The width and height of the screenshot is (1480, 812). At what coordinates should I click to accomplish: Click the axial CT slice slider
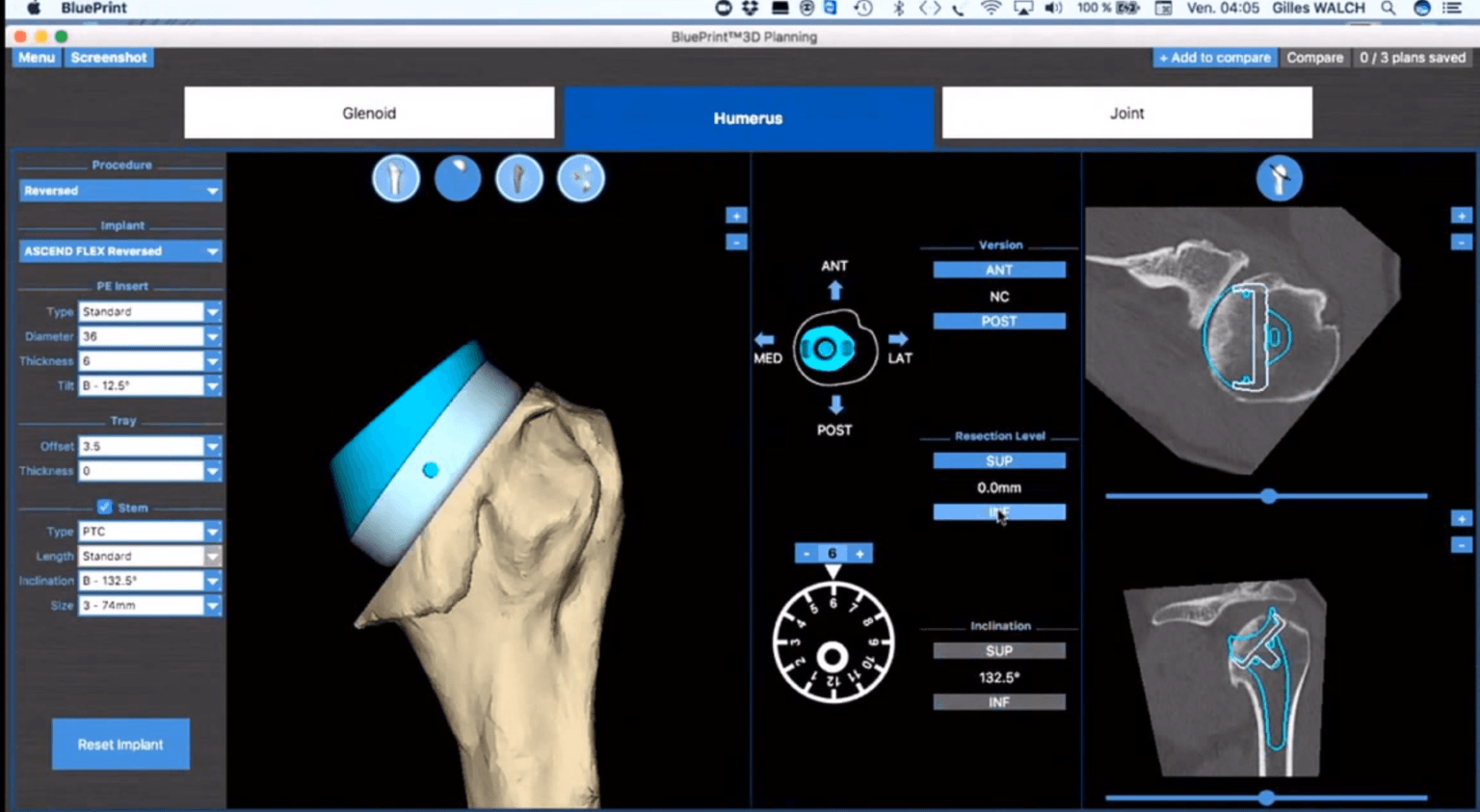click(x=1266, y=497)
